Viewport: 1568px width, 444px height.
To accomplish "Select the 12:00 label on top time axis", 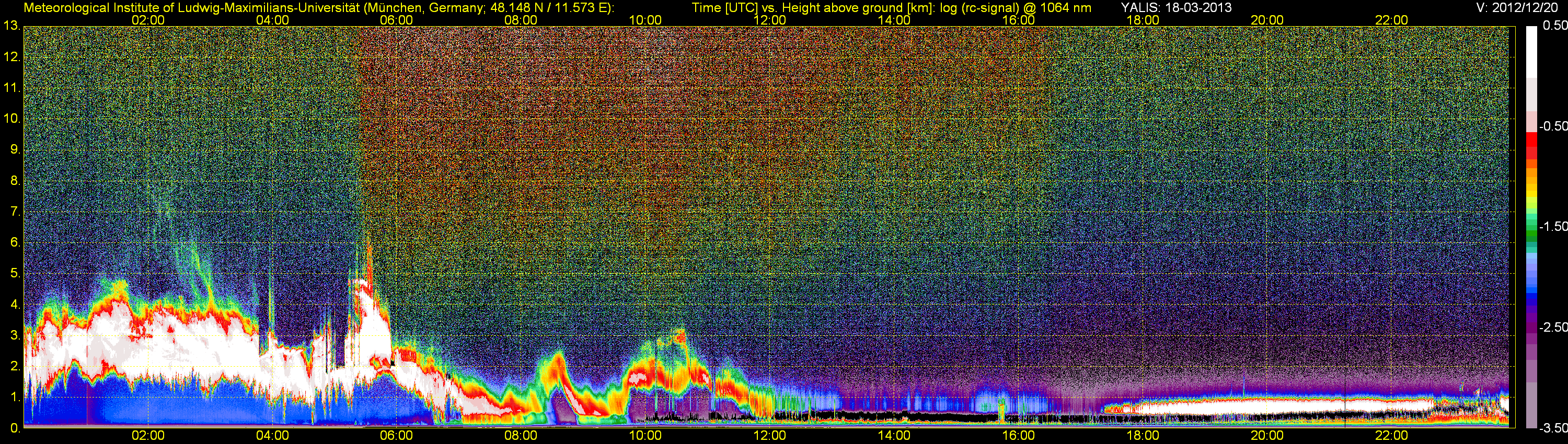I will point(769,20).
